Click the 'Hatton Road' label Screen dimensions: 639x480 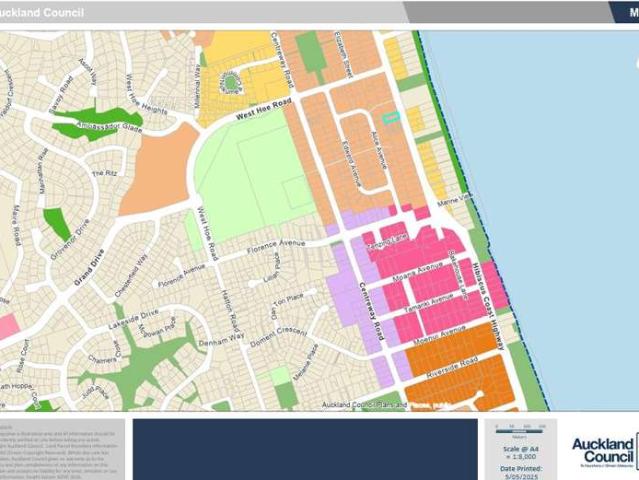pos(229,311)
